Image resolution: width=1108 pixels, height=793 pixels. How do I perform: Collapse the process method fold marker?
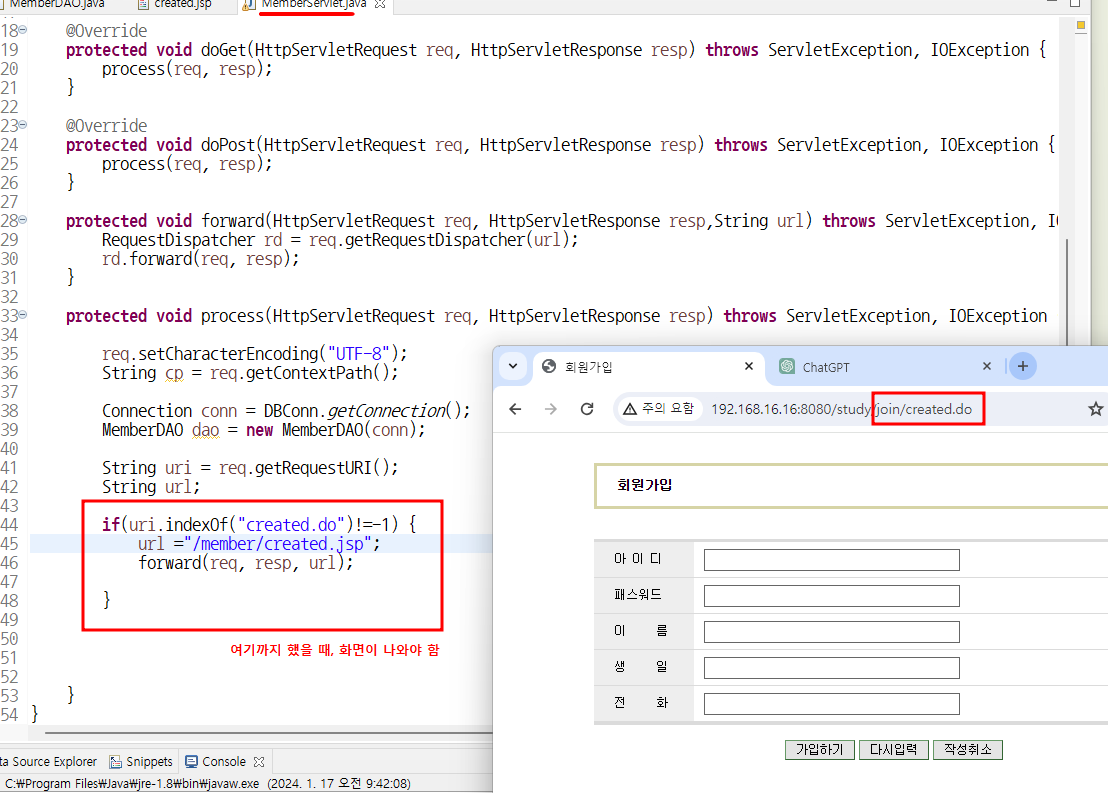pyautogui.click(x=23, y=315)
